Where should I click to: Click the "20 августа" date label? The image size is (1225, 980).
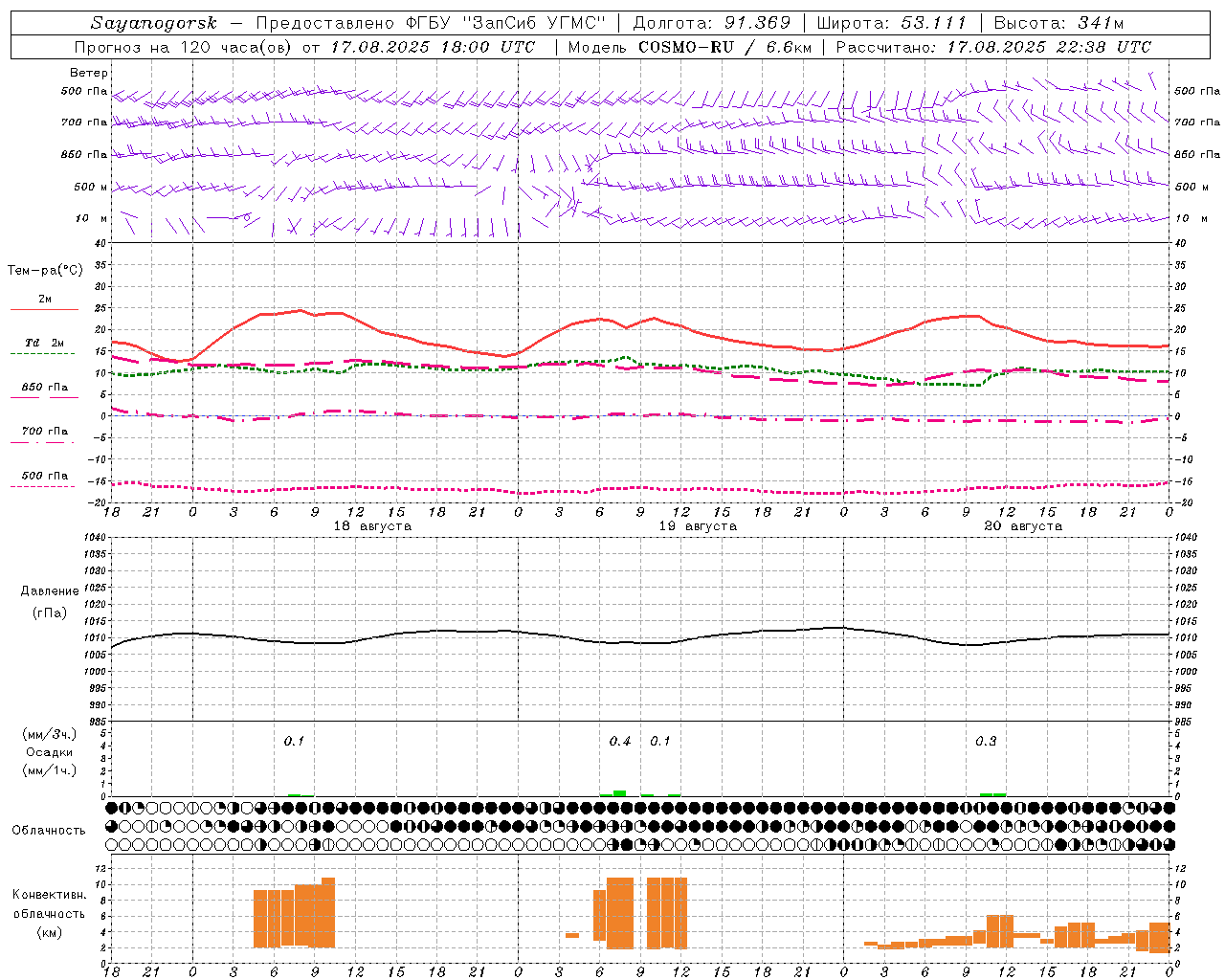coord(1023,526)
